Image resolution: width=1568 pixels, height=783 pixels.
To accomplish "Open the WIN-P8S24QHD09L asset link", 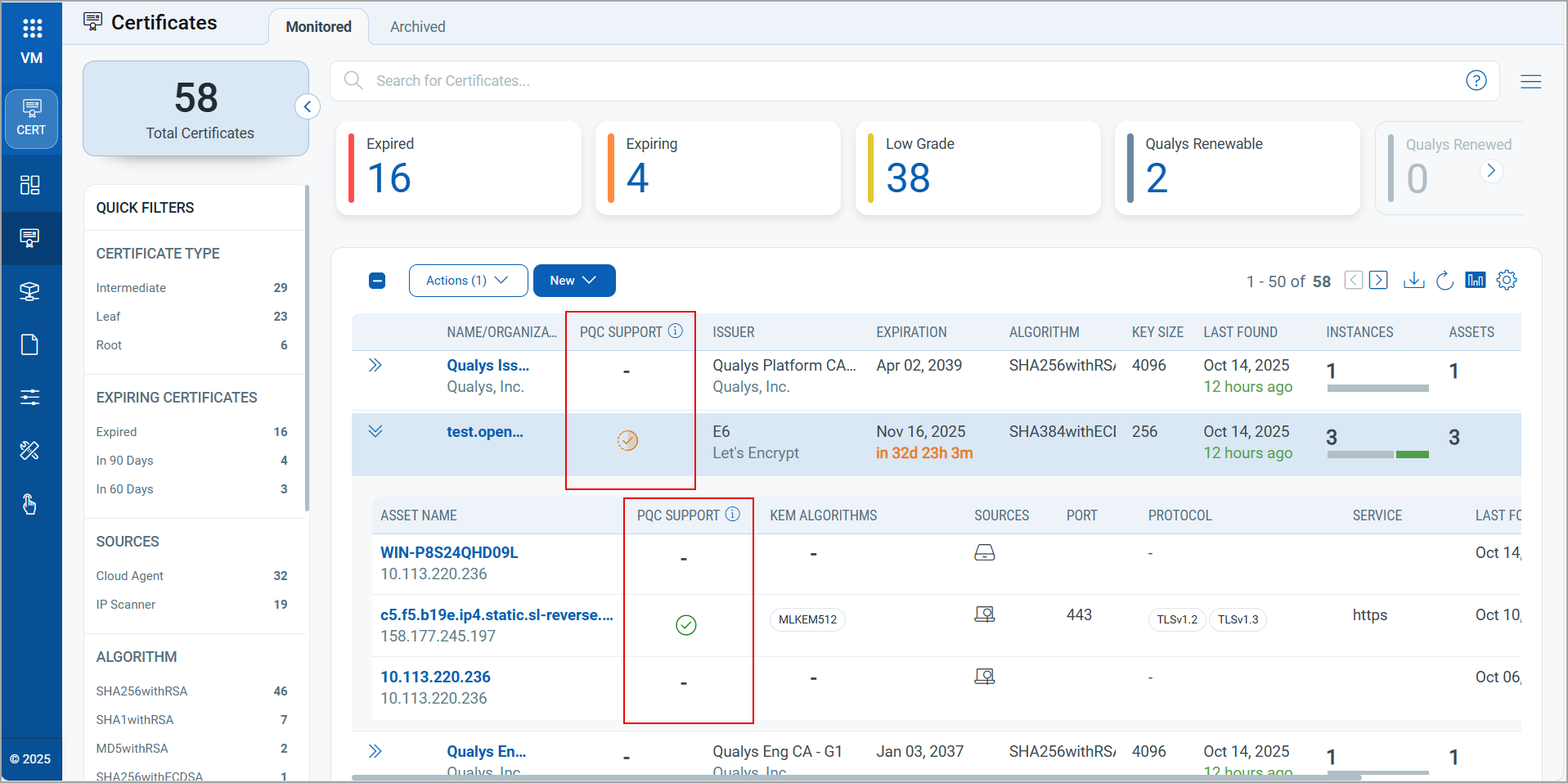I will (x=449, y=552).
